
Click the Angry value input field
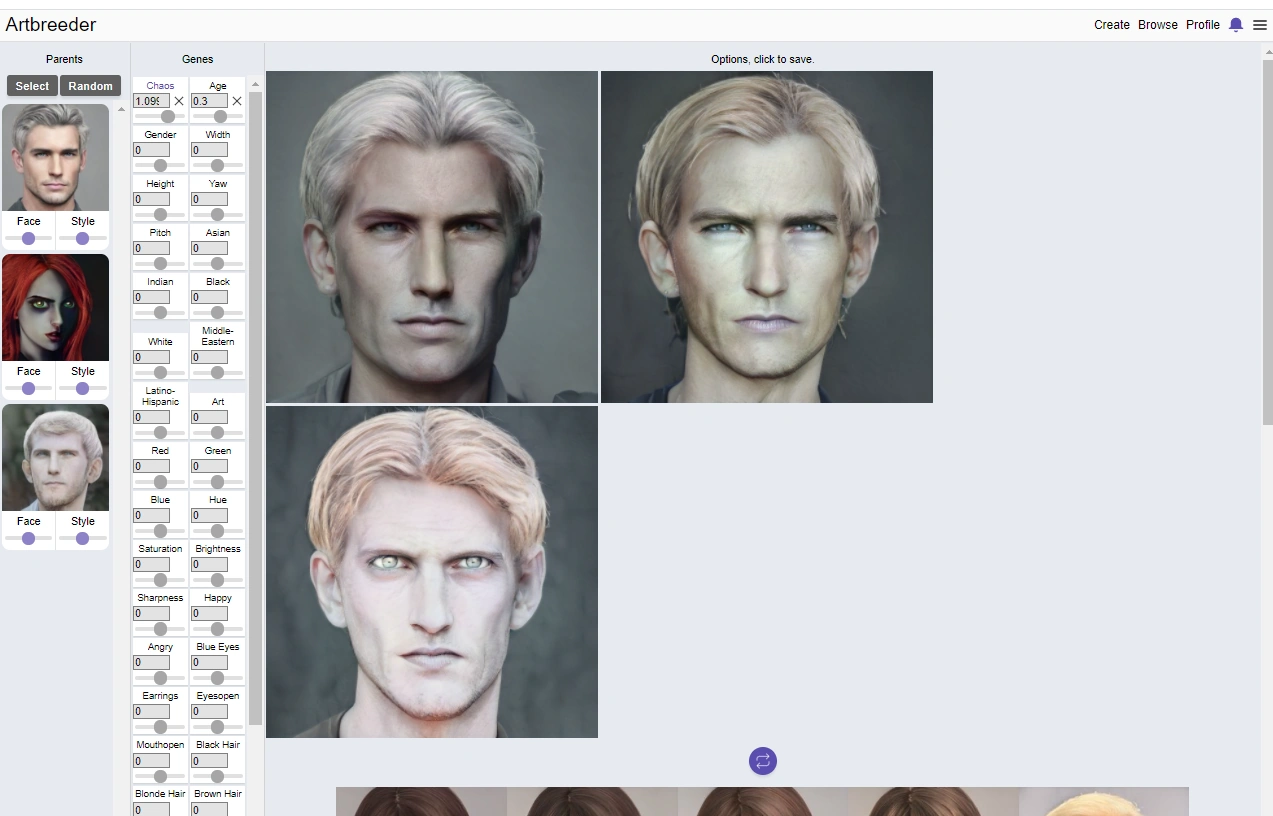pyautogui.click(x=152, y=662)
